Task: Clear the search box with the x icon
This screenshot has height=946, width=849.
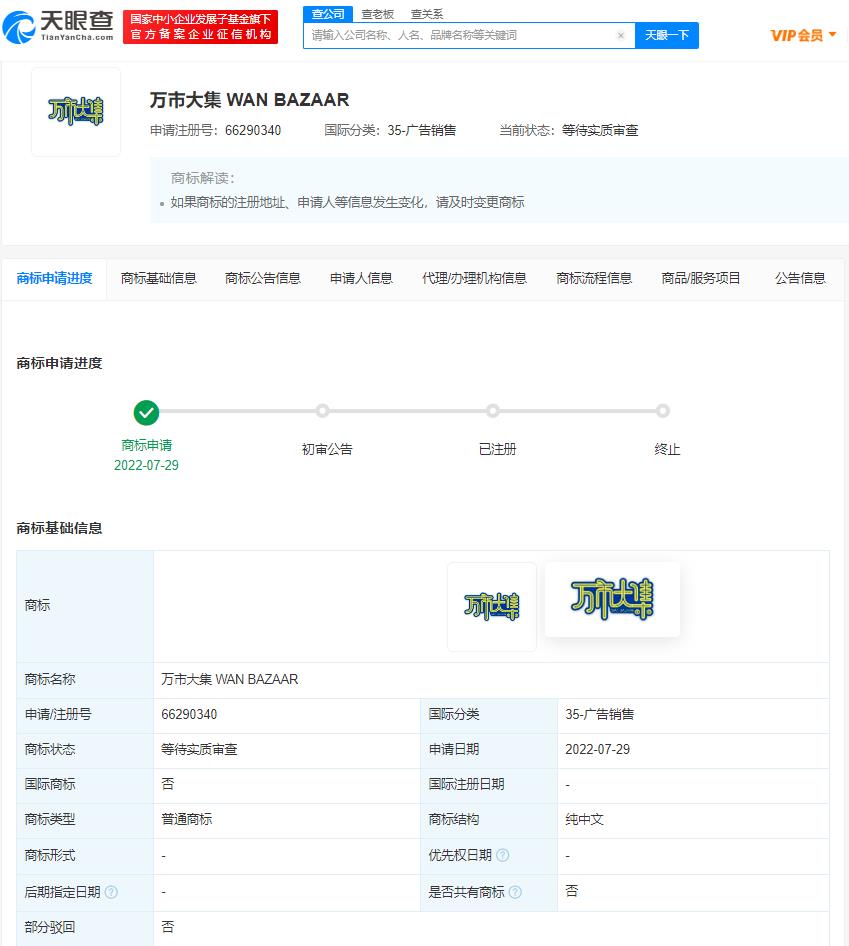Action: (620, 35)
